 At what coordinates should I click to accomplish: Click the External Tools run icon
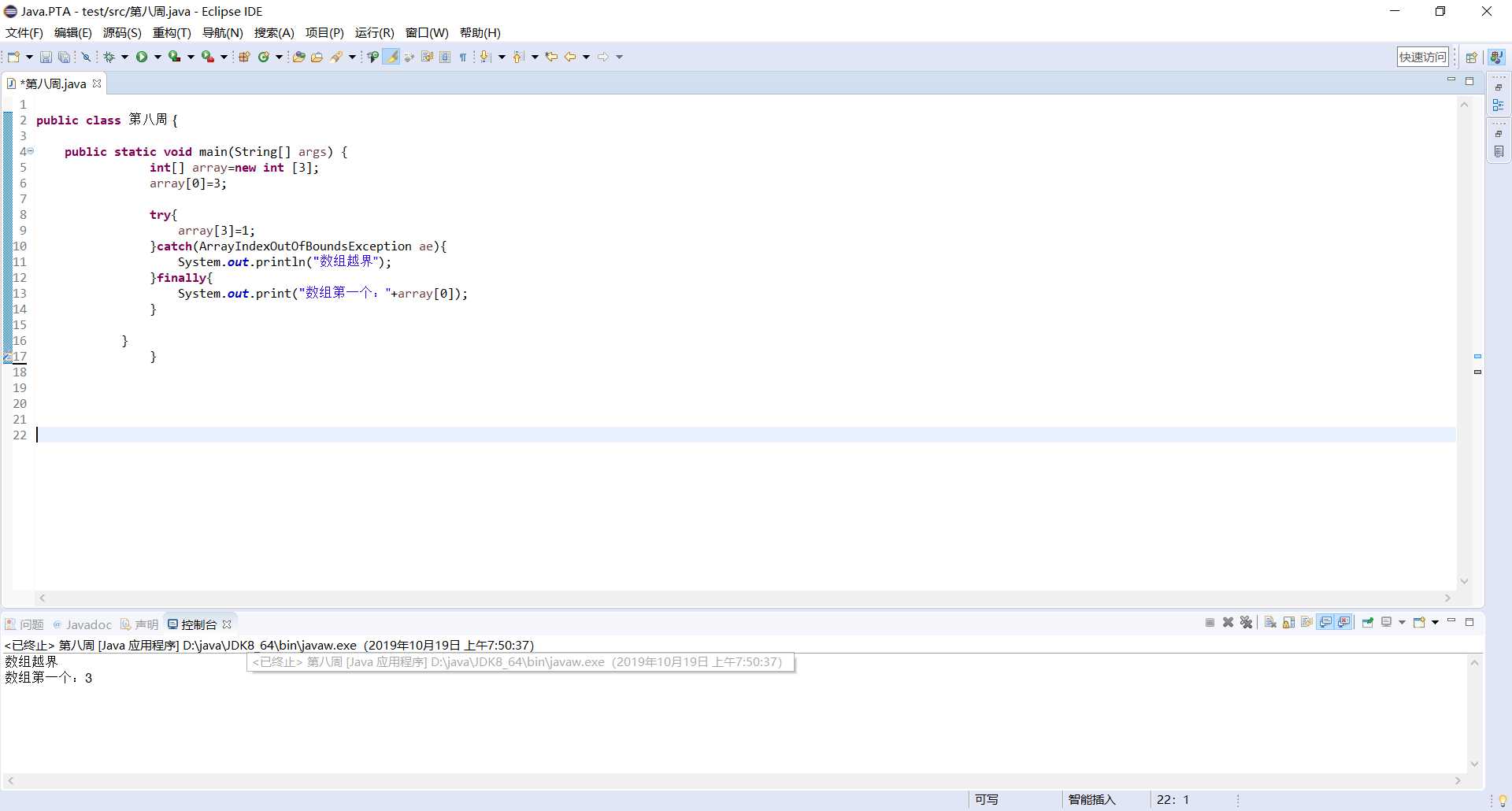point(207,57)
